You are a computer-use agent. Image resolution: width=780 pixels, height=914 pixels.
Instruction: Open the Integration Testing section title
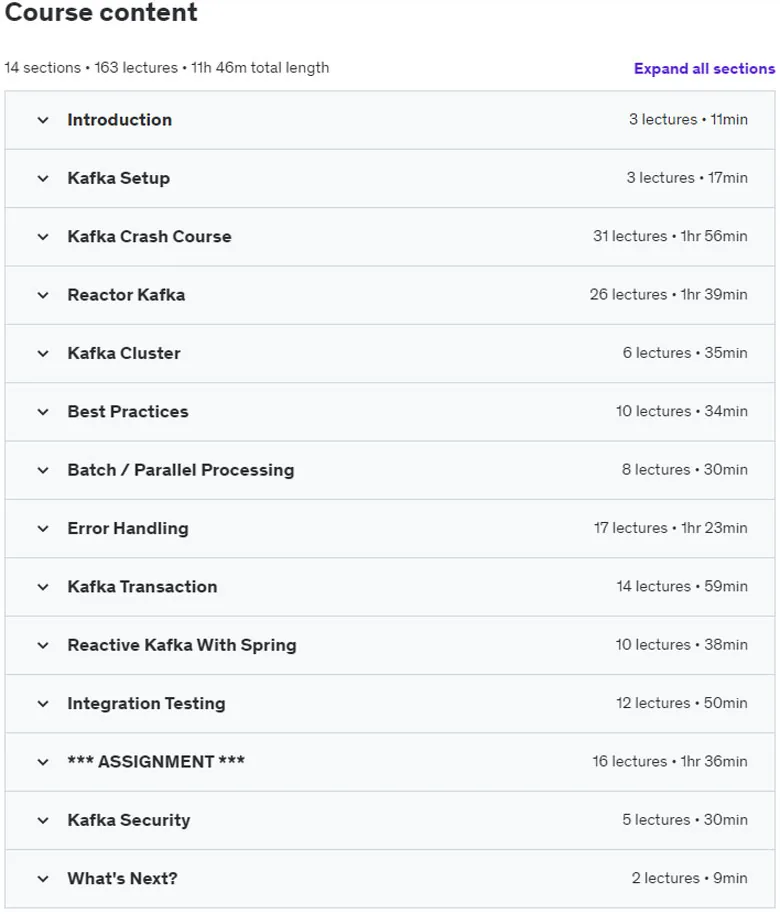click(x=146, y=704)
